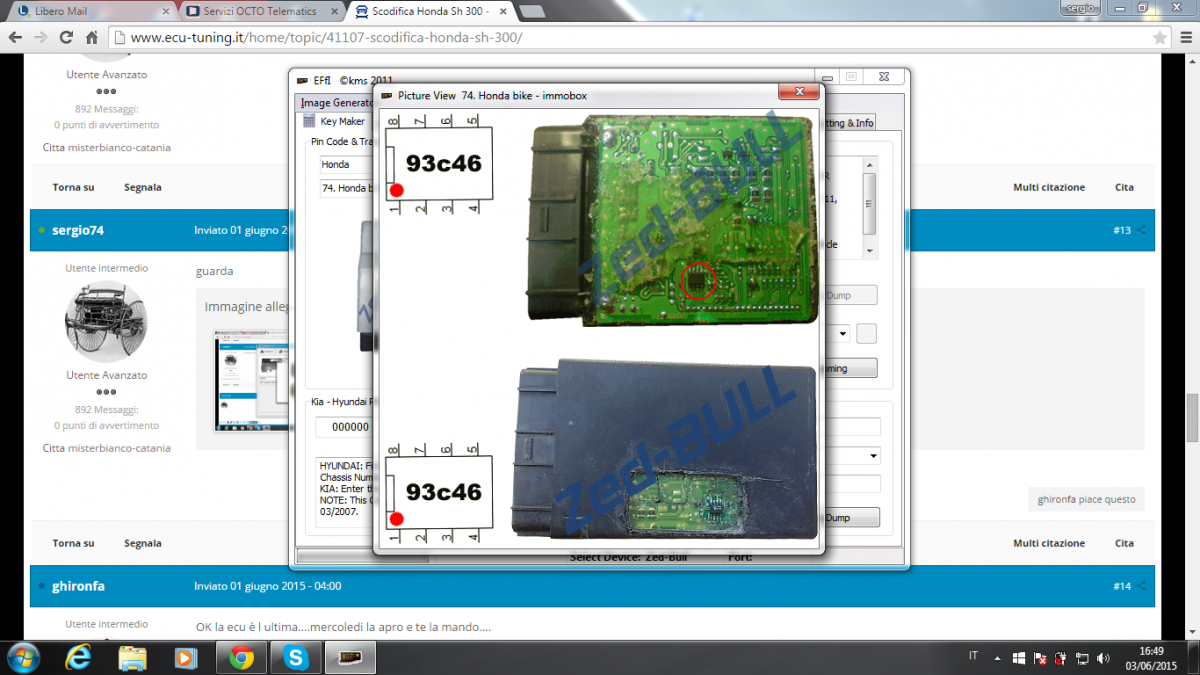Click 'Torna su' above ghironfa's post
Screen dimensions: 1200x675
tap(74, 543)
